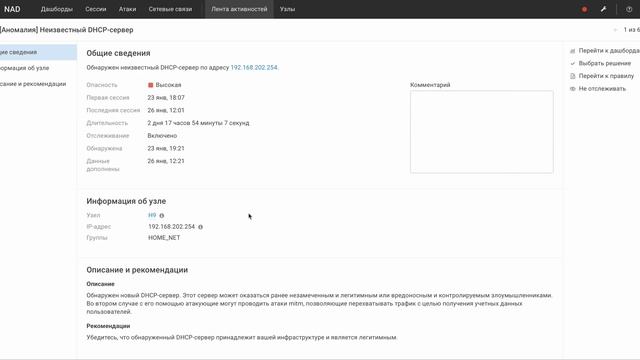Click Перейти к дашборду action
This screenshot has height=360, width=640.
click(609, 51)
